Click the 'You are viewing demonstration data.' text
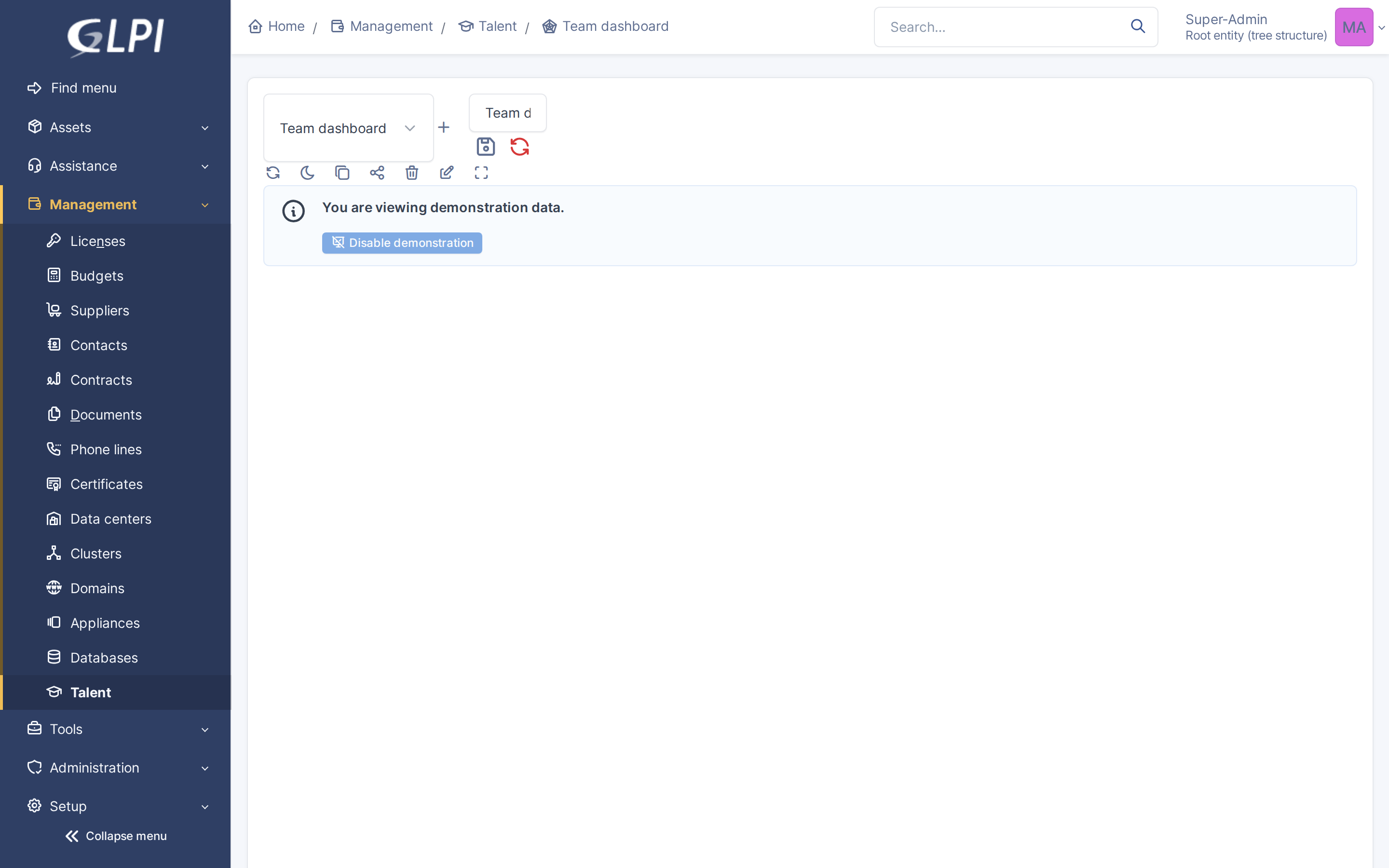Viewport: 1389px width, 868px height. coord(443,208)
